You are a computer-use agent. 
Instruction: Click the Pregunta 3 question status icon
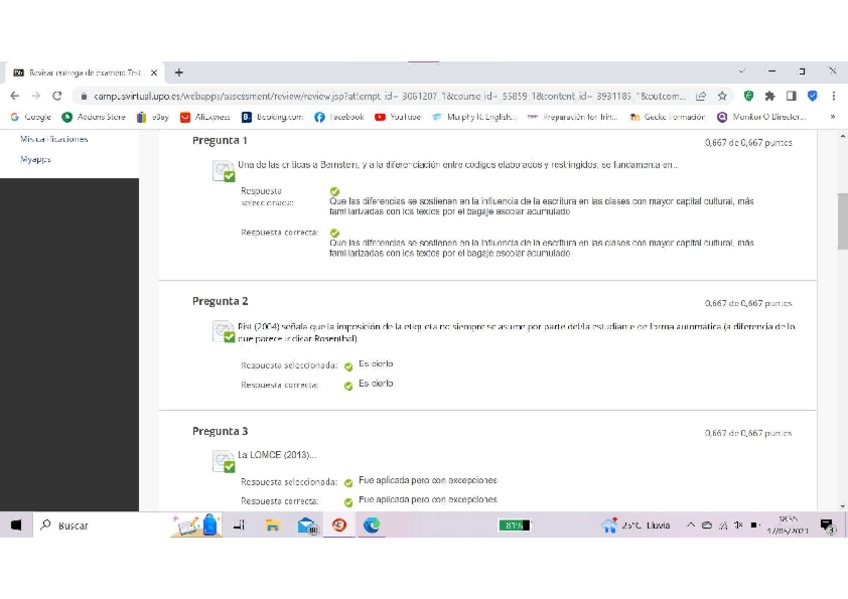(223, 461)
